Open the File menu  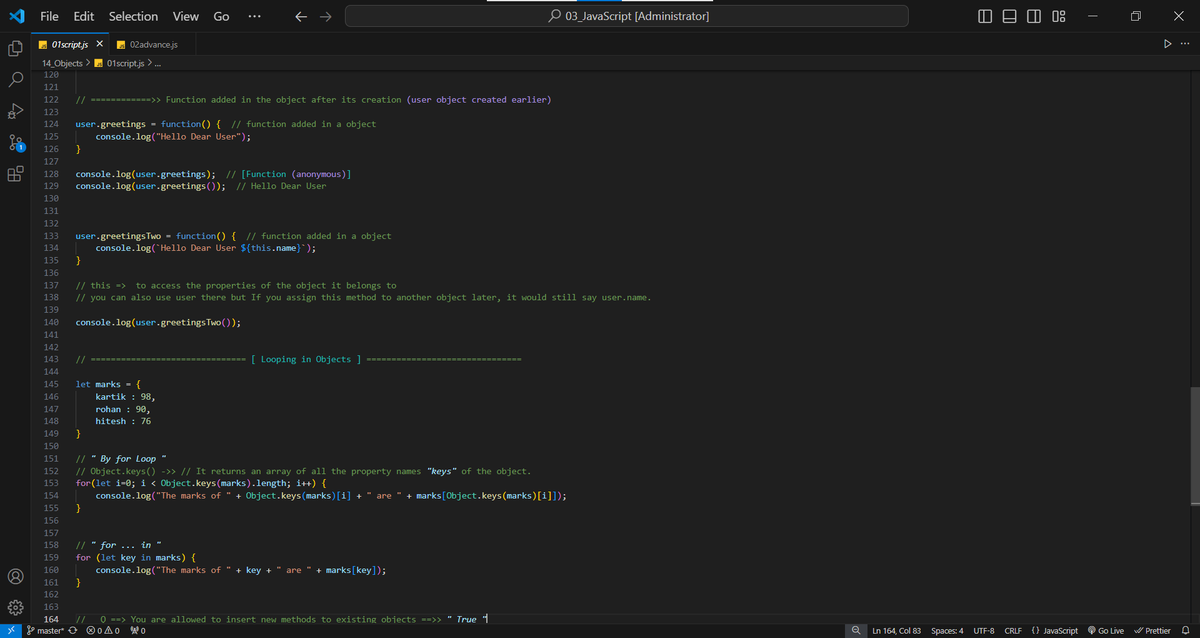click(49, 16)
